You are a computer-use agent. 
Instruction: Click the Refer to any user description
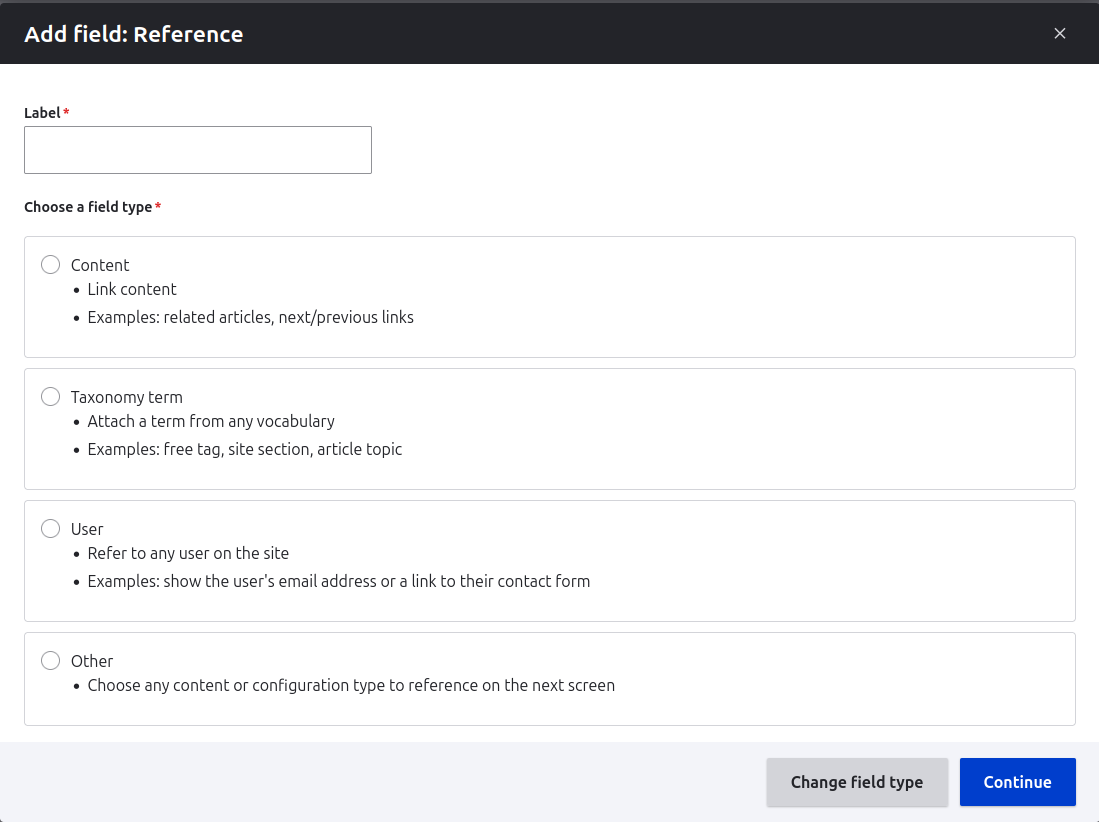[x=188, y=552]
